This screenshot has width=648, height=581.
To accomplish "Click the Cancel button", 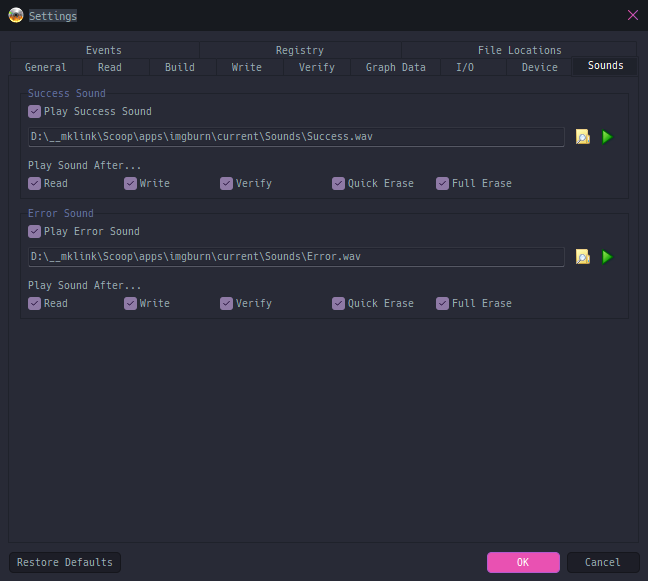I will (x=603, y=562).
